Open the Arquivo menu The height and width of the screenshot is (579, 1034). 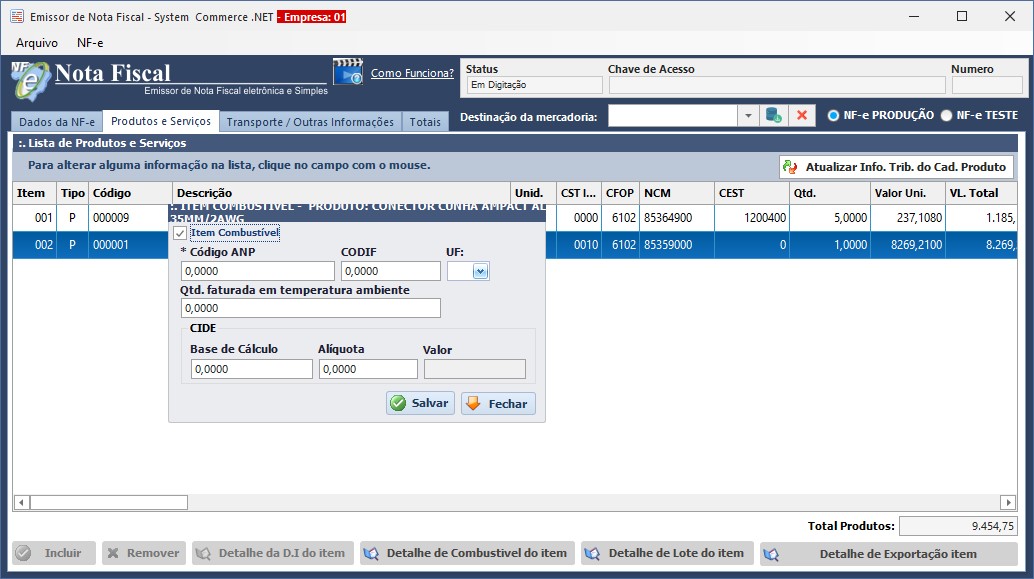(37, 43)
